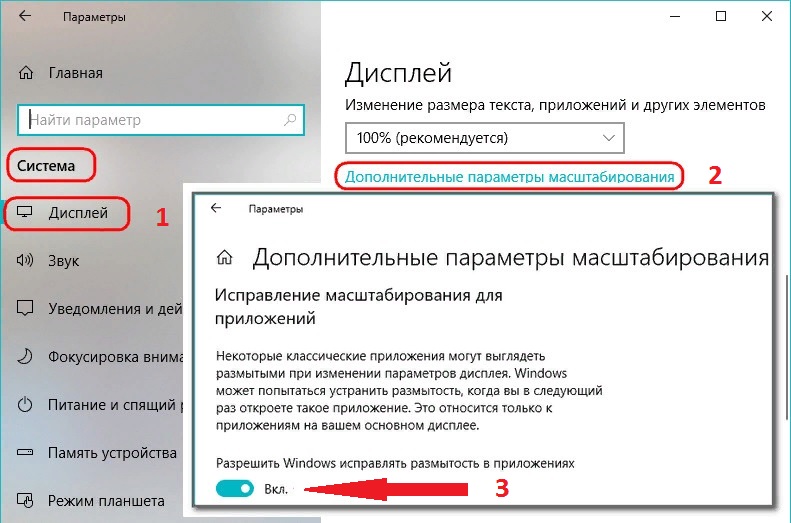Click the Система section heading

(46, 165)
